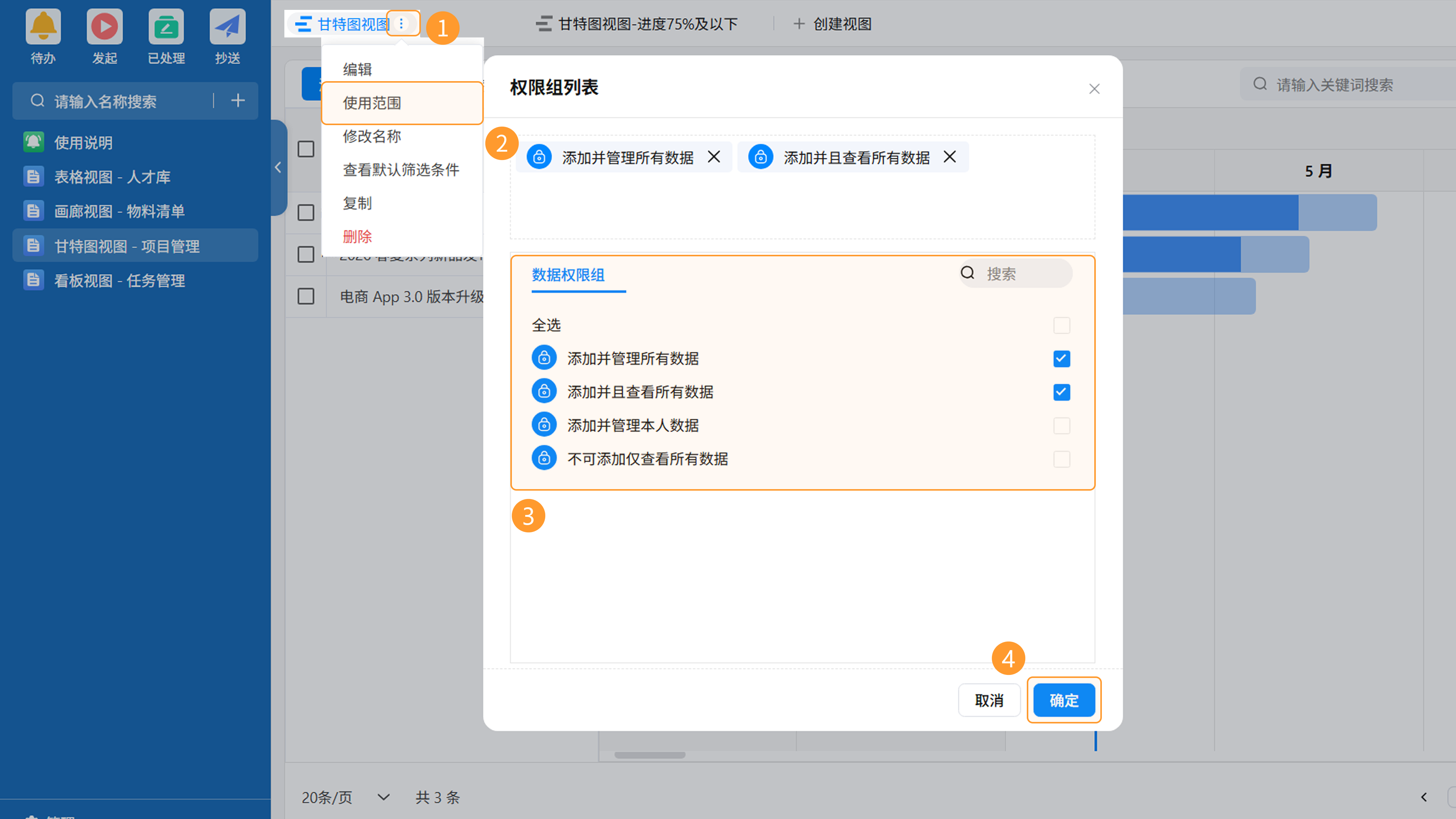Screen dimensions: 1456x819
Task: Open the 发起 play icon
Action: (x=105, y=27)
